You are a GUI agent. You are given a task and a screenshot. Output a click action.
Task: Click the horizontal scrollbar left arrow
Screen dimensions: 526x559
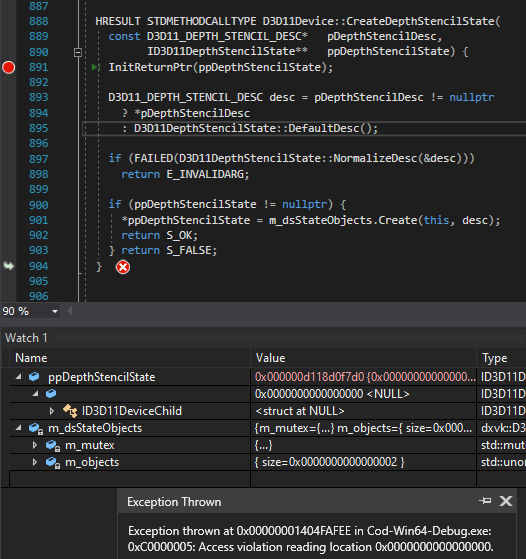70,311
